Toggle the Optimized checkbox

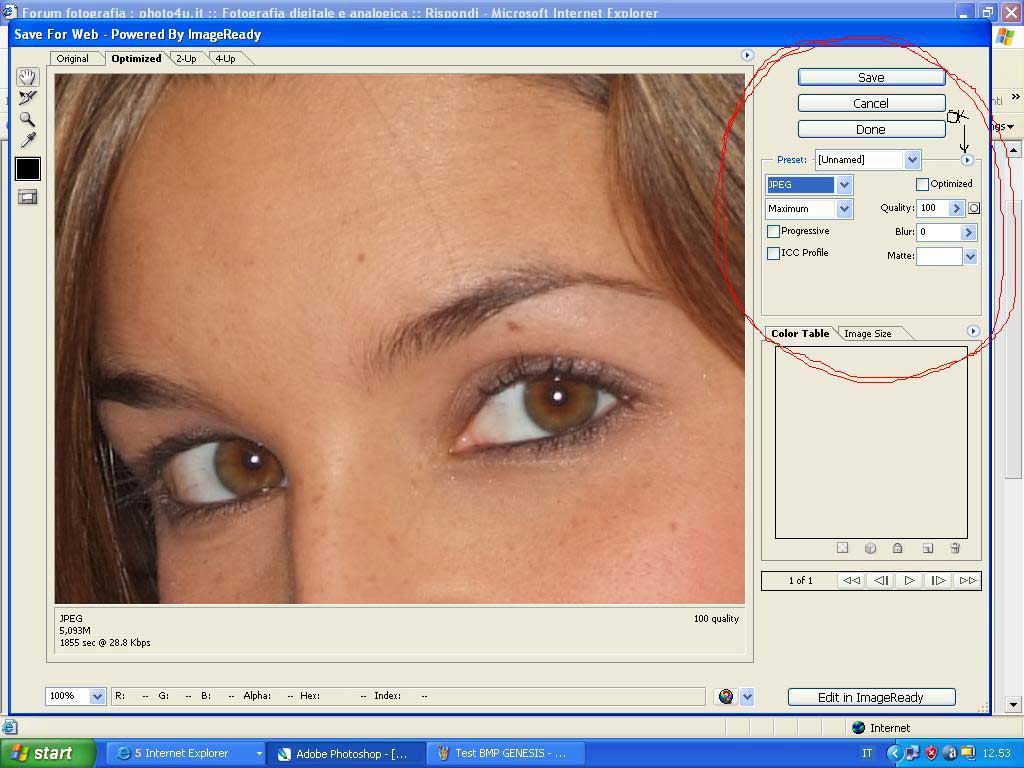(x=922, y=184)
